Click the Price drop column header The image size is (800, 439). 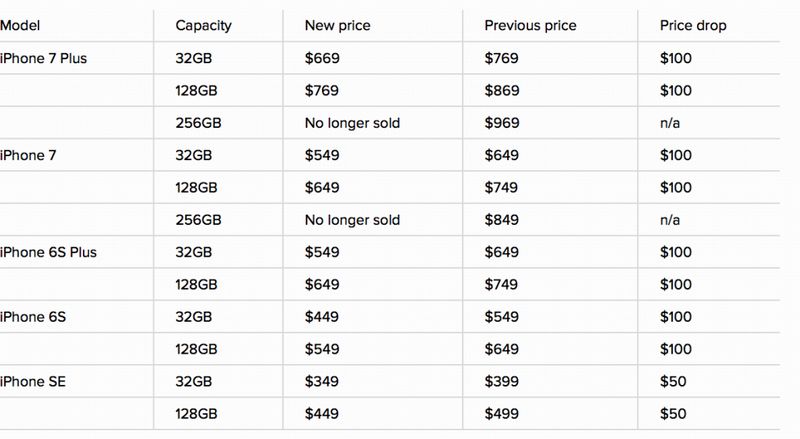click(x=693, y=25)
